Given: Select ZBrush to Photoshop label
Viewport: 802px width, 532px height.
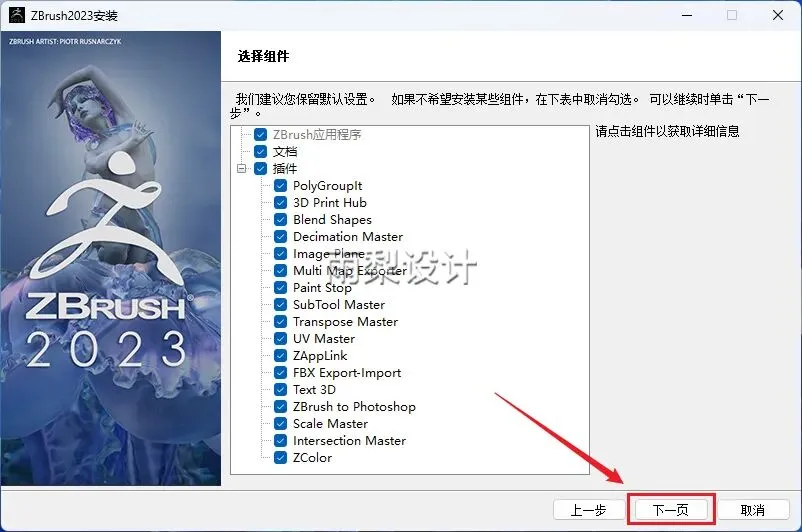Looking at the screenshot, I should (354, 406).
